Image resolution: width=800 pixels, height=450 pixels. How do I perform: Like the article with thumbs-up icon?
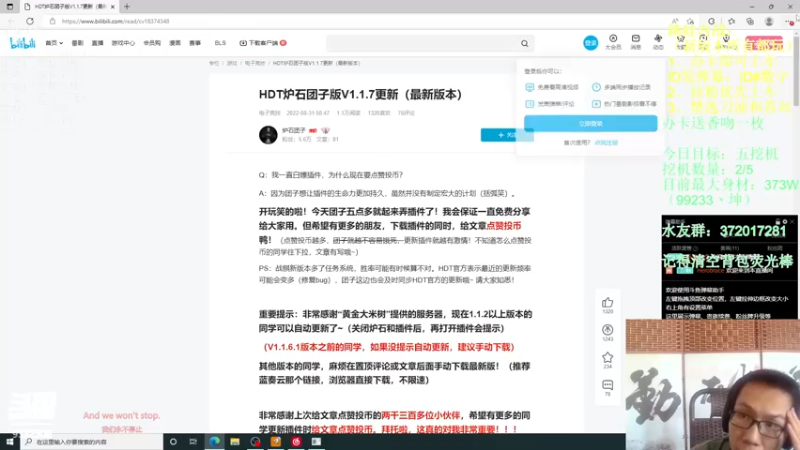click(x=607, y=303)
